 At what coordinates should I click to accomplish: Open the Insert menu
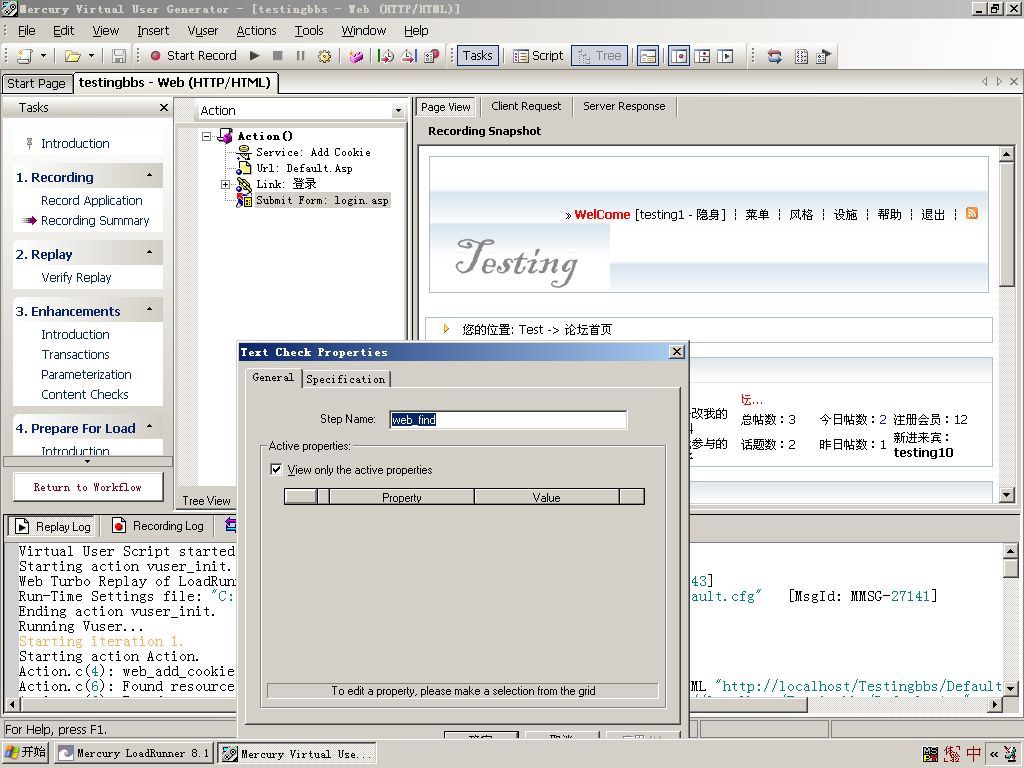click(x=153, y=31)
